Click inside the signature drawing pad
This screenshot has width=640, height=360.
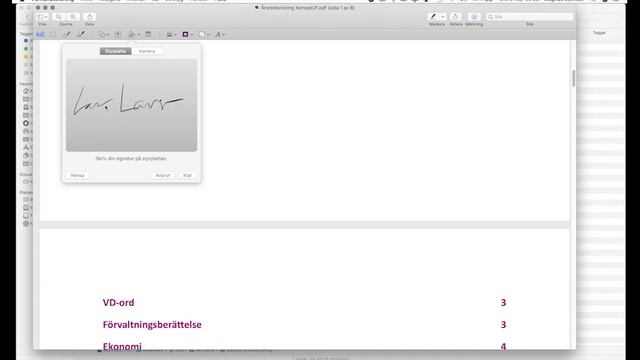pos(131,105)
